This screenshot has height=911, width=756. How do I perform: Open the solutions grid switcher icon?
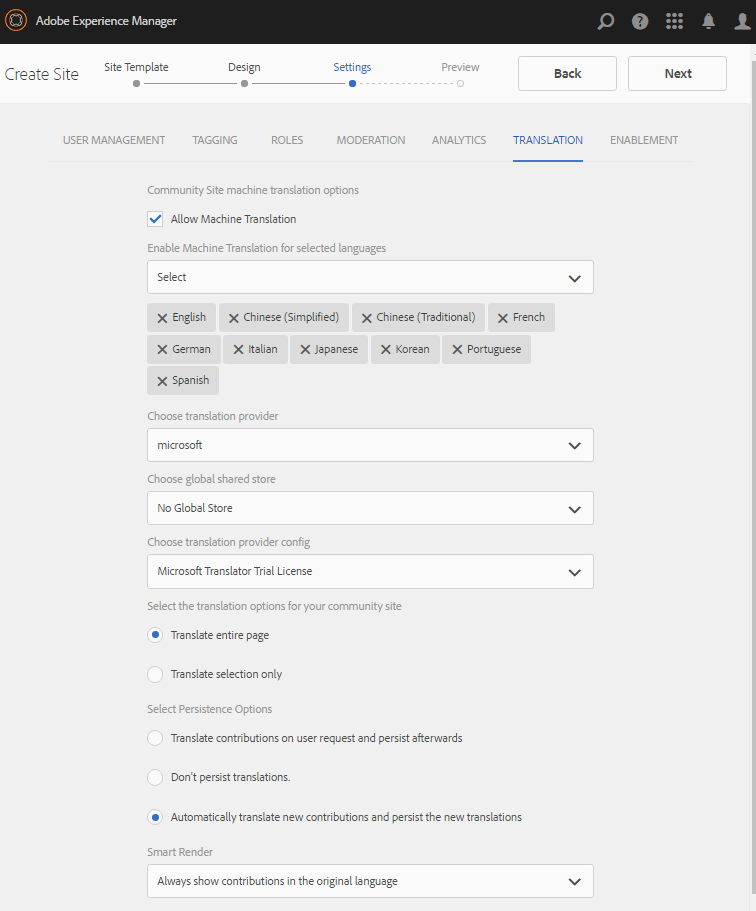675,21
